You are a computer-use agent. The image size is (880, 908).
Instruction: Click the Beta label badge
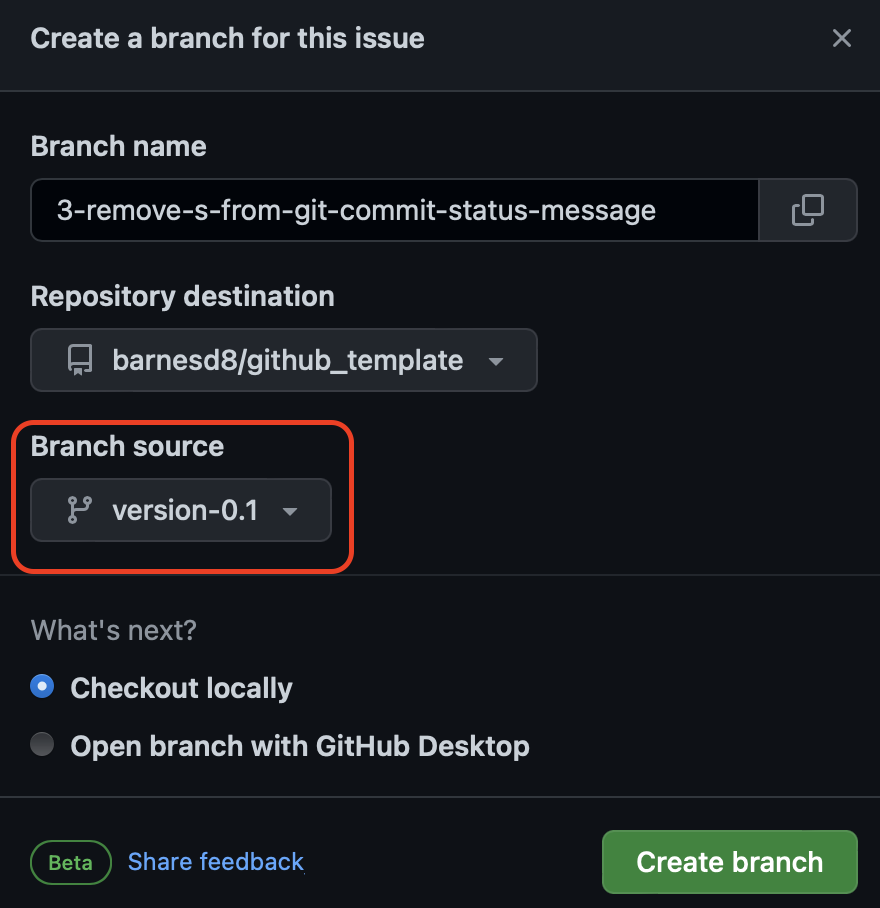[x=71, y=862]
